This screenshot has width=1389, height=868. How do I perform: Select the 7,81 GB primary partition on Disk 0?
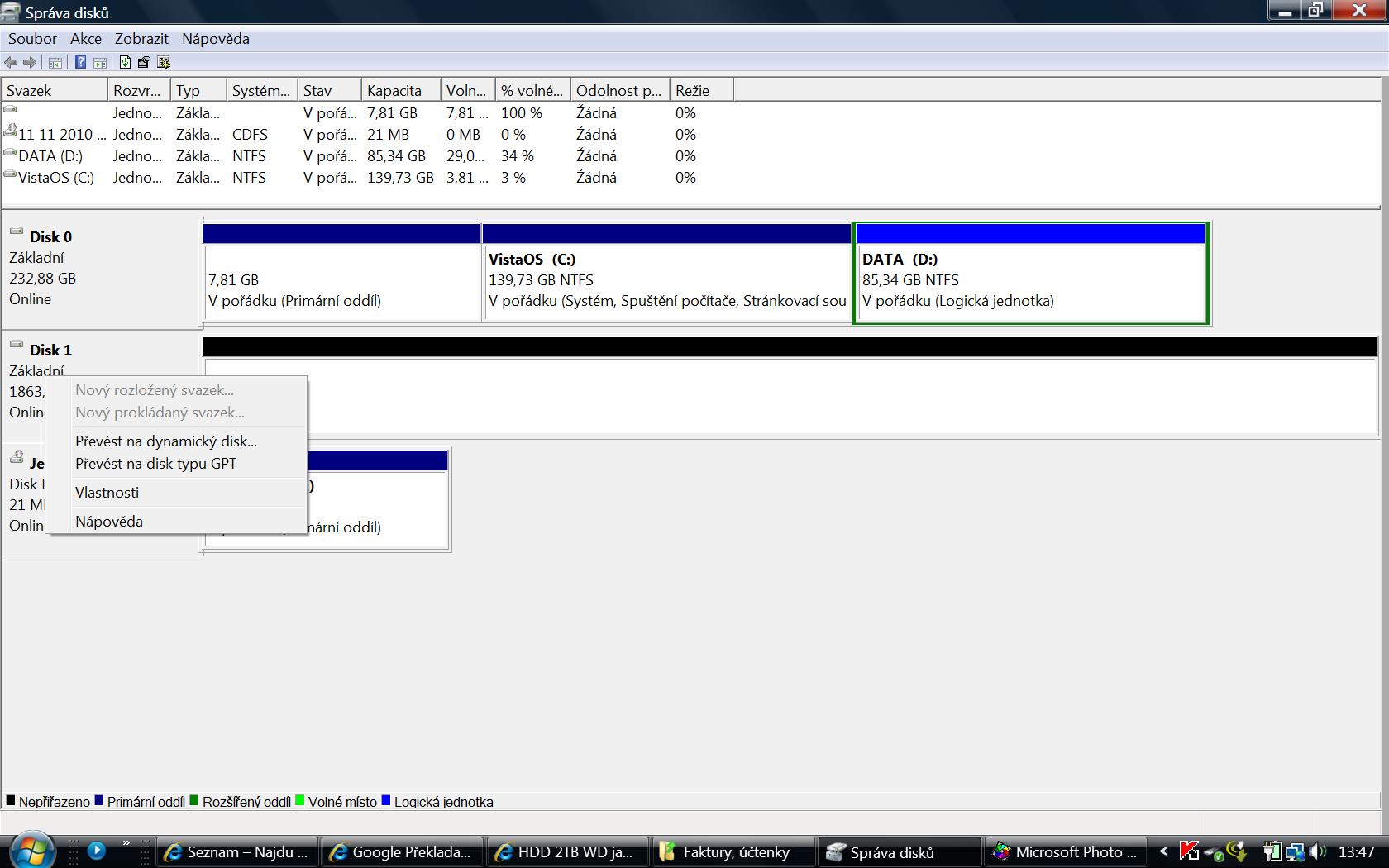click(x=341, y=273)
